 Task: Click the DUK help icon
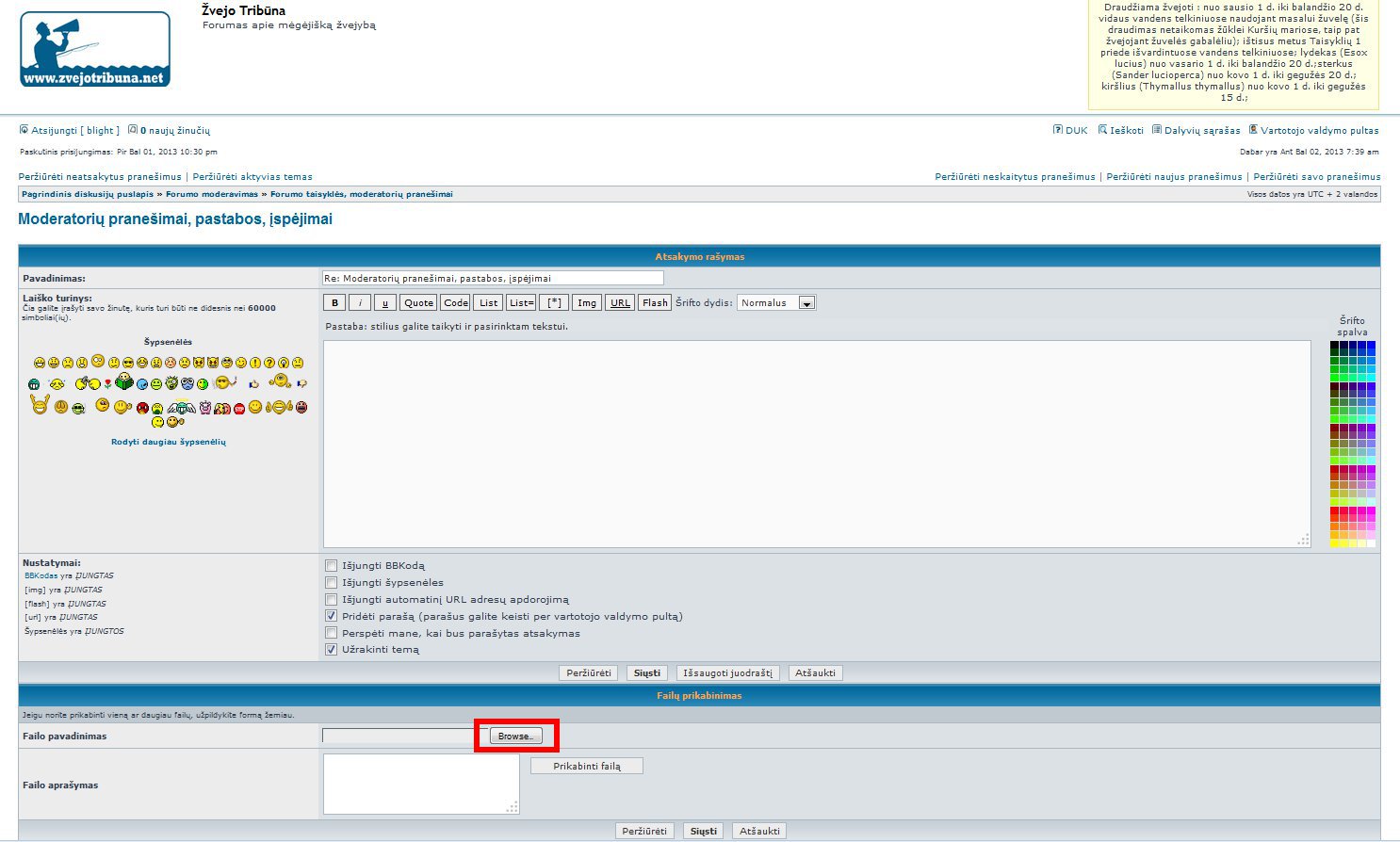click(x=1057, y=130)
